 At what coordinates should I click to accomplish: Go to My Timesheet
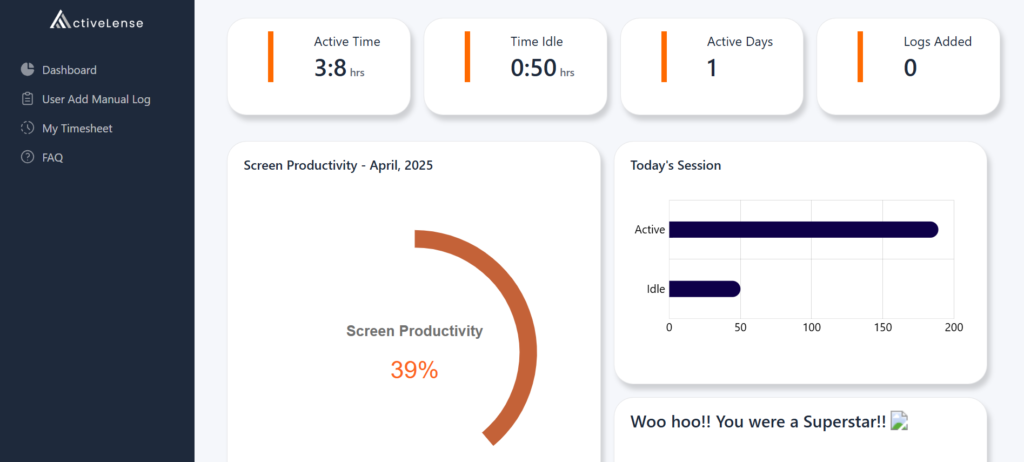[x=79, y=128]
